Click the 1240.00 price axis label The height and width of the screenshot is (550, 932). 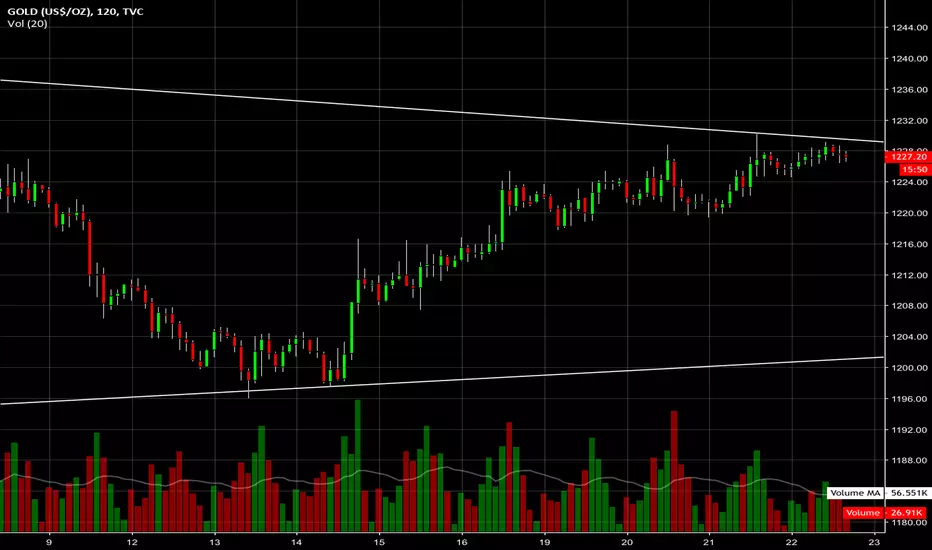tap(909, 58)
